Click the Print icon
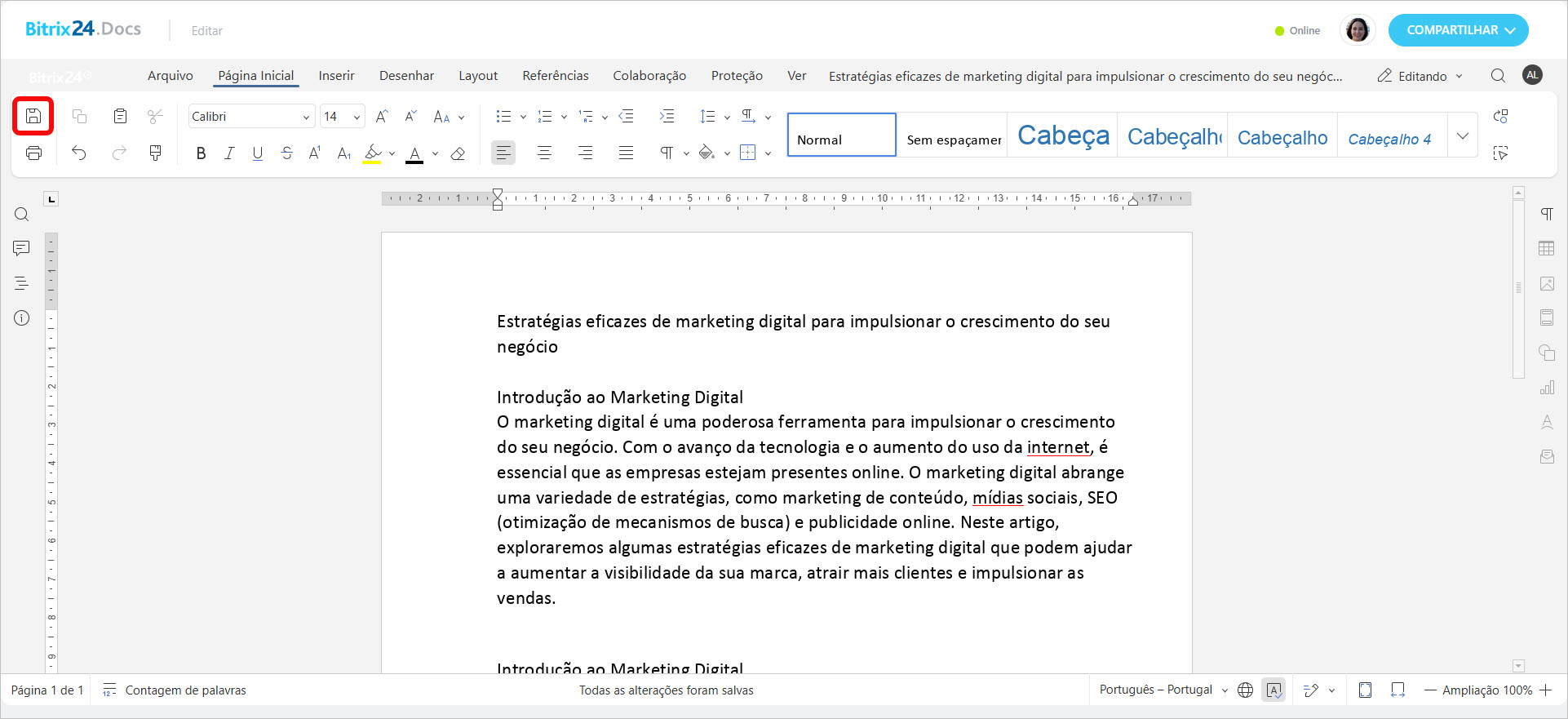The height and width of the screenshot is (719, 1568). click(33, 153)
